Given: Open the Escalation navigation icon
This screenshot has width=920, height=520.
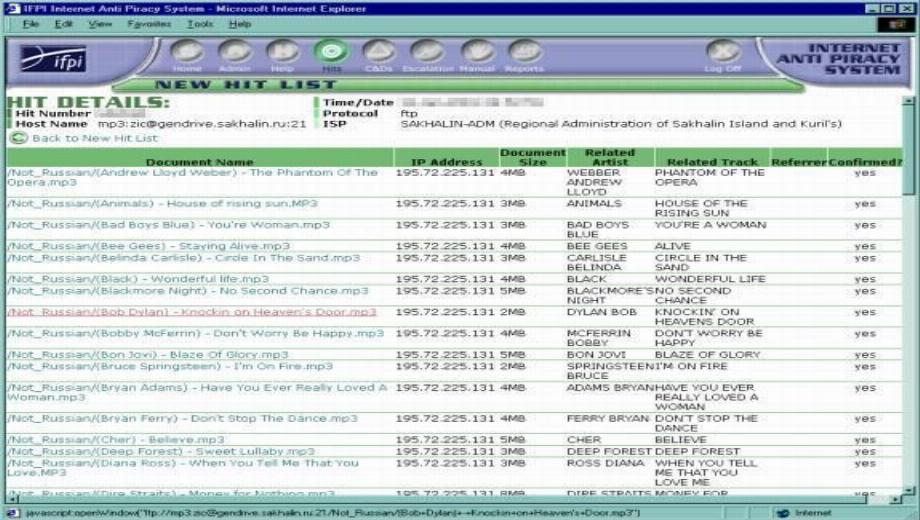Looking at the screenshot, I should [x=427, y=53].
